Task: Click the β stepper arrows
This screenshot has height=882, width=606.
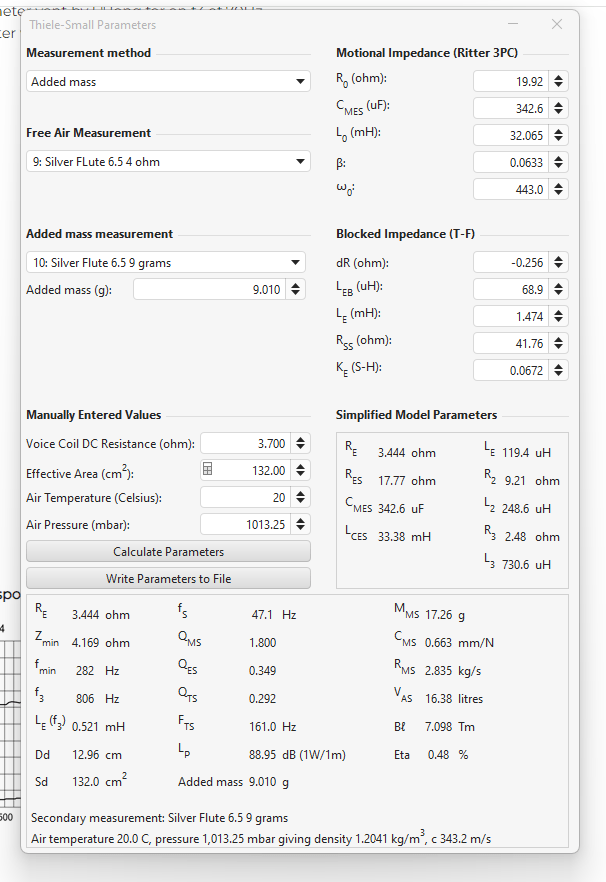Action: pos(558,163)
